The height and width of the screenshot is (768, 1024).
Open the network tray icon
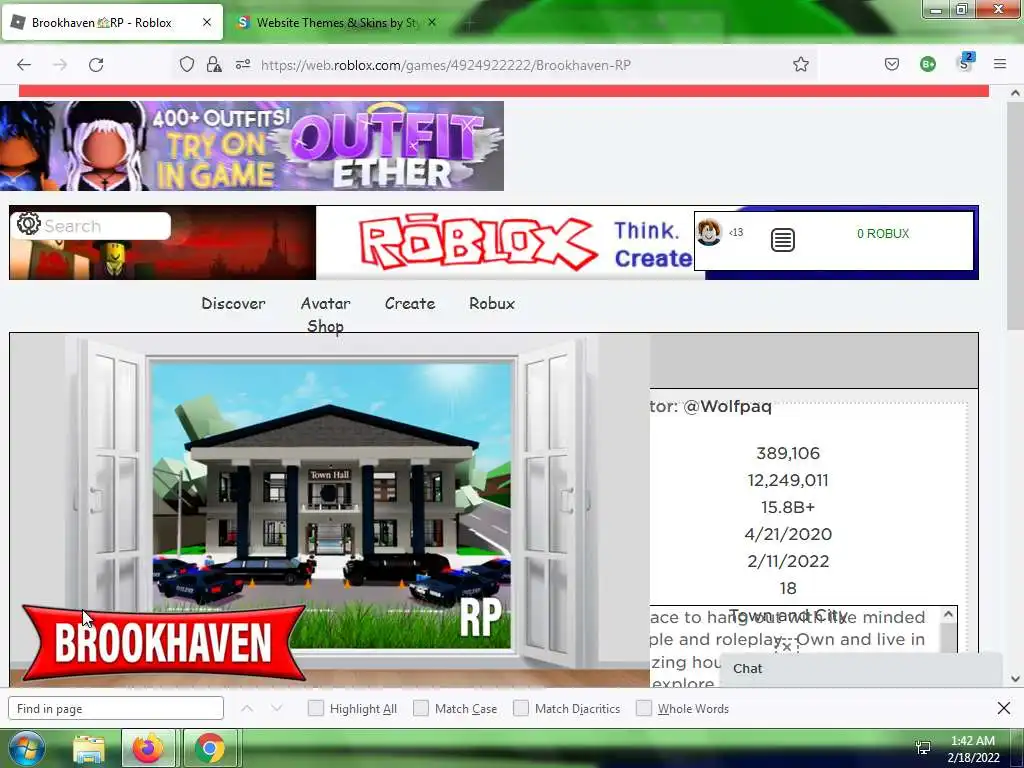pyautogui.click(x=923, y=748)
